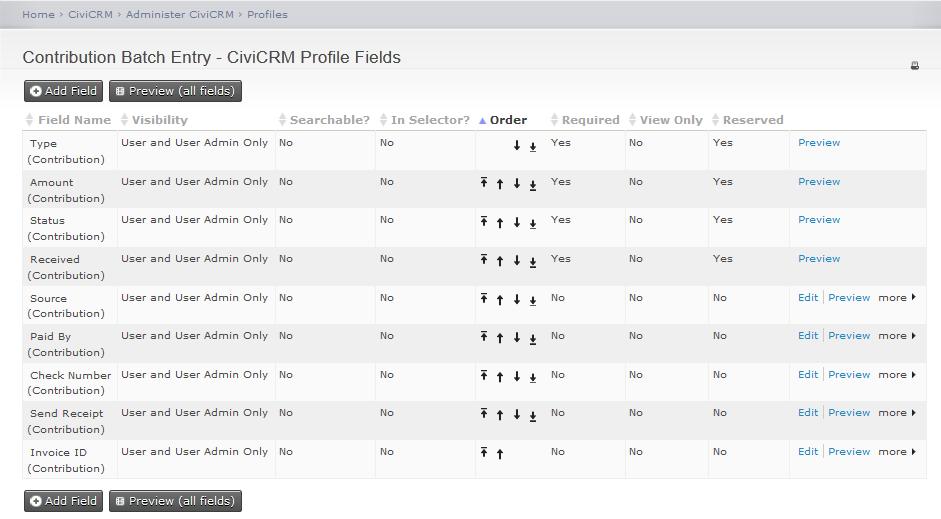
Task: Go to Administer CiviCRM breadcrumb
Action: click(x=179, y=15)
